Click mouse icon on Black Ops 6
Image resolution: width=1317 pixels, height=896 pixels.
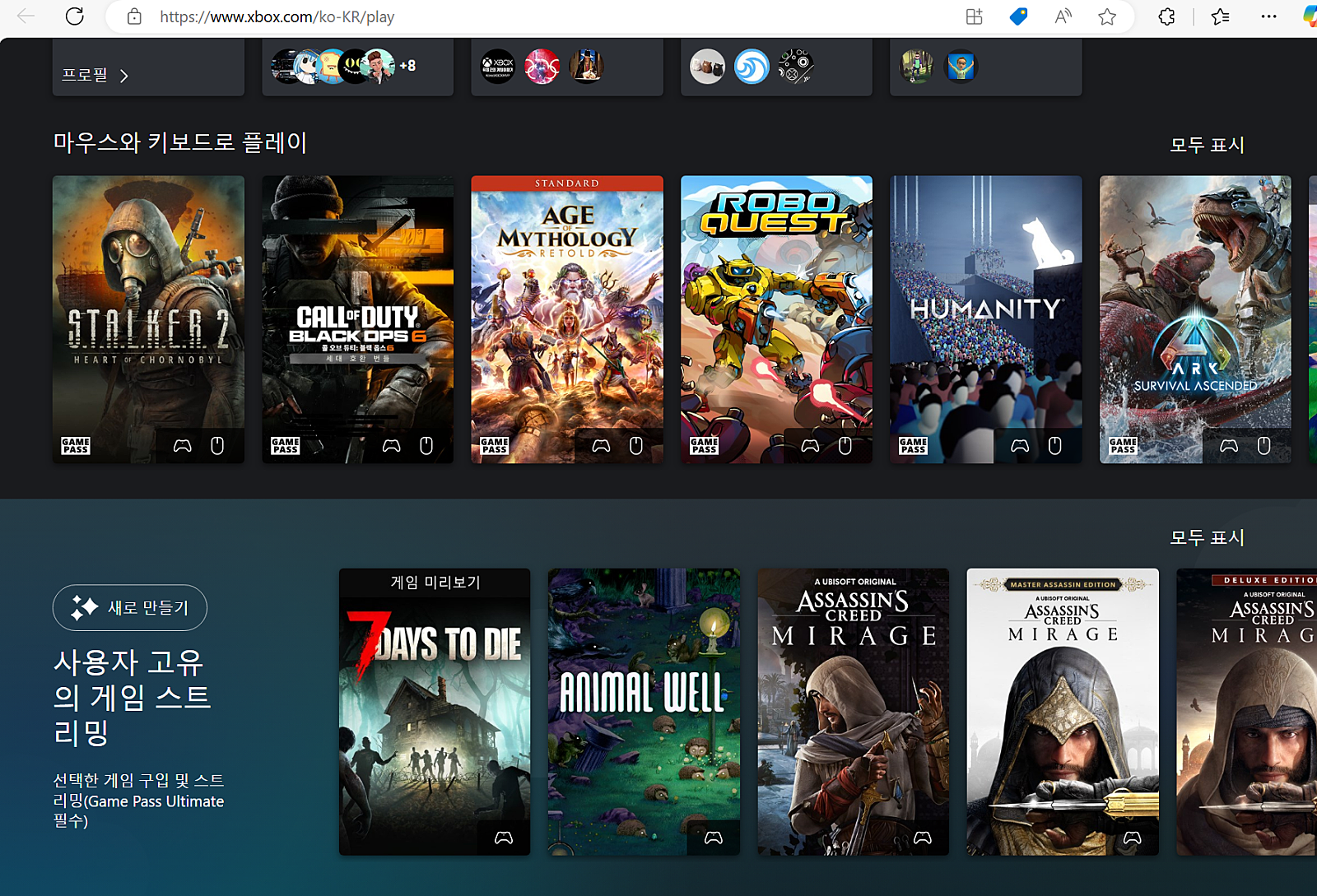(426, 446)
